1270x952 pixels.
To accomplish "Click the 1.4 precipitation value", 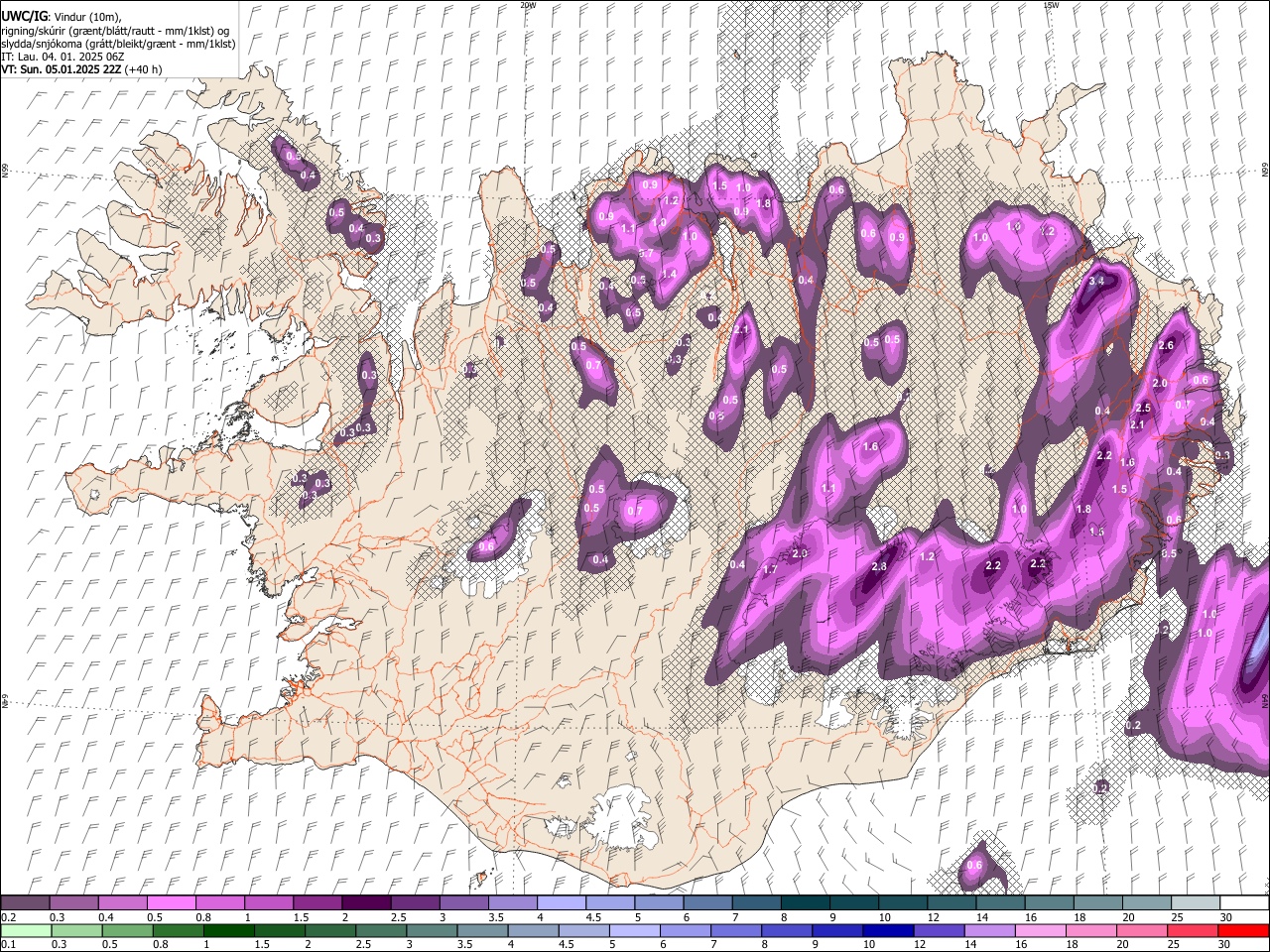I will [x=670, y=275].
